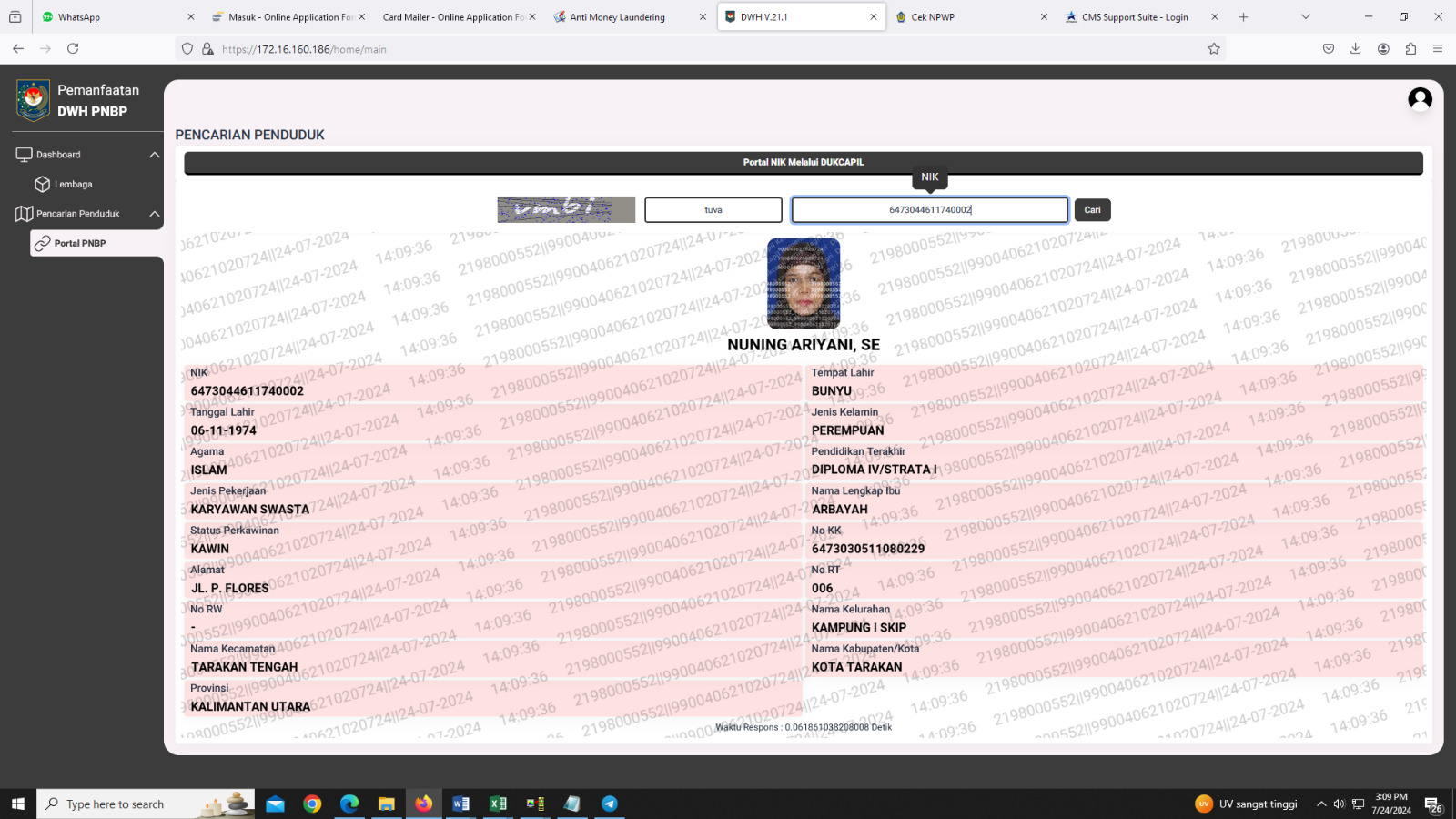Open a new browser tab
The image size is (1456, 819).
pyautogui.click(x=1243, y=17)
